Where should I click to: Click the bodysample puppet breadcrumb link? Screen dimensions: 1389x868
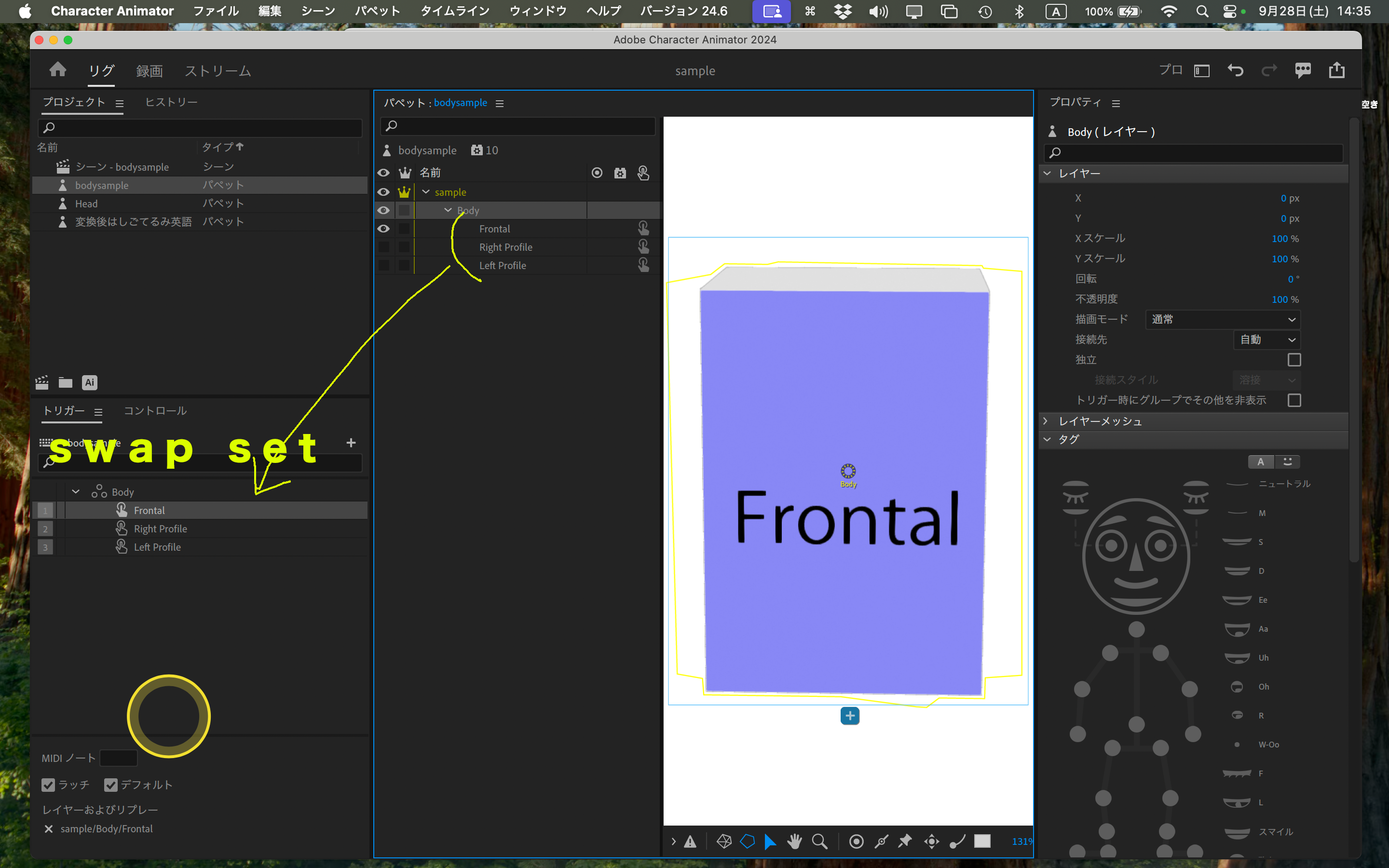[461, 103]
